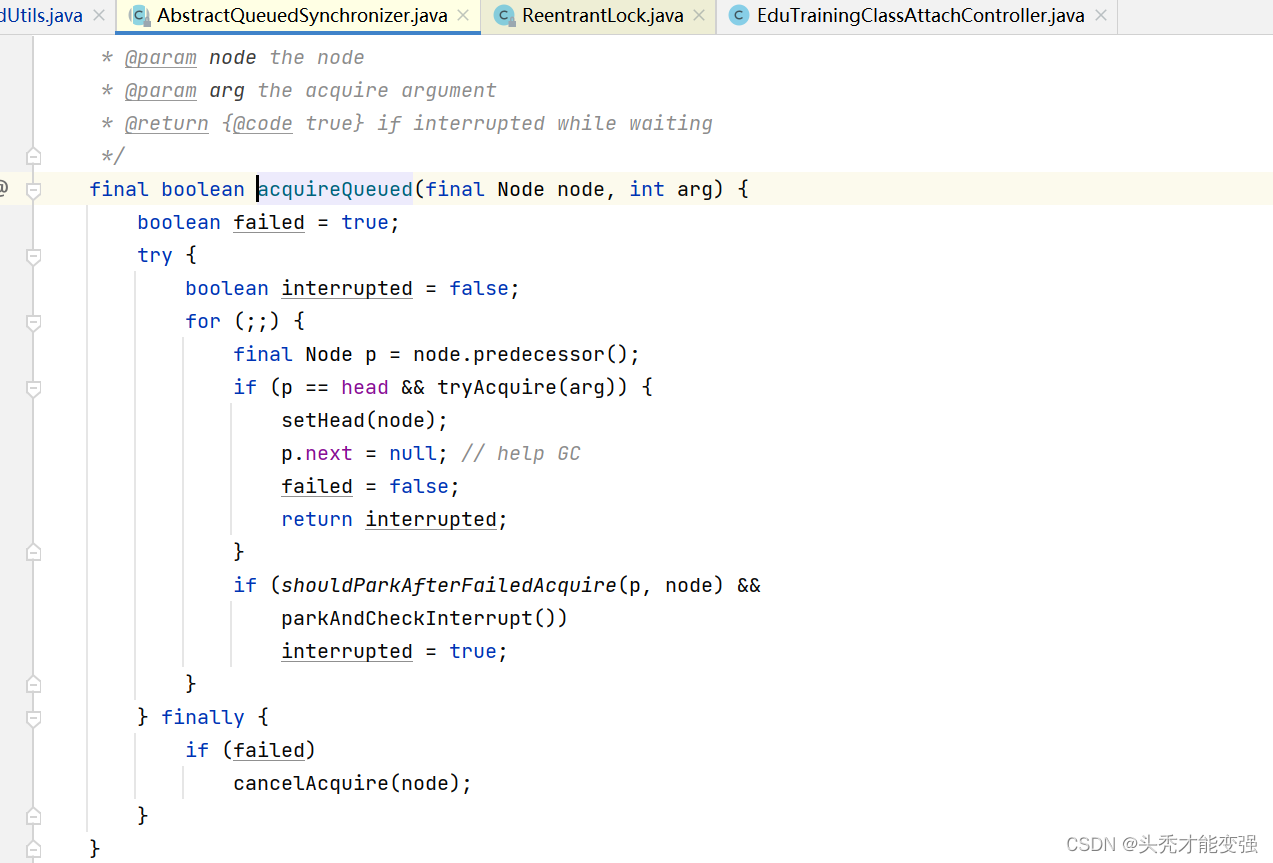Viewport: 1273px width, 863px height.
Task: Close the ReentrantLock.java tab
Action: tap(699, 15)
